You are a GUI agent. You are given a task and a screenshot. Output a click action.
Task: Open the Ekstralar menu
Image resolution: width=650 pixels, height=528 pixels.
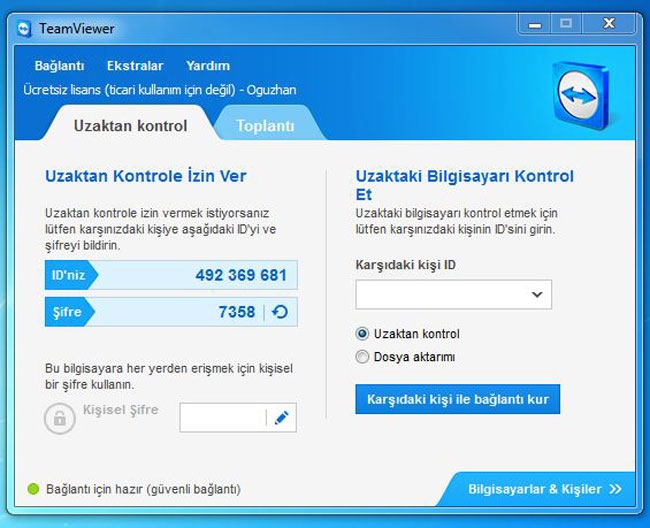coord(135,65)
